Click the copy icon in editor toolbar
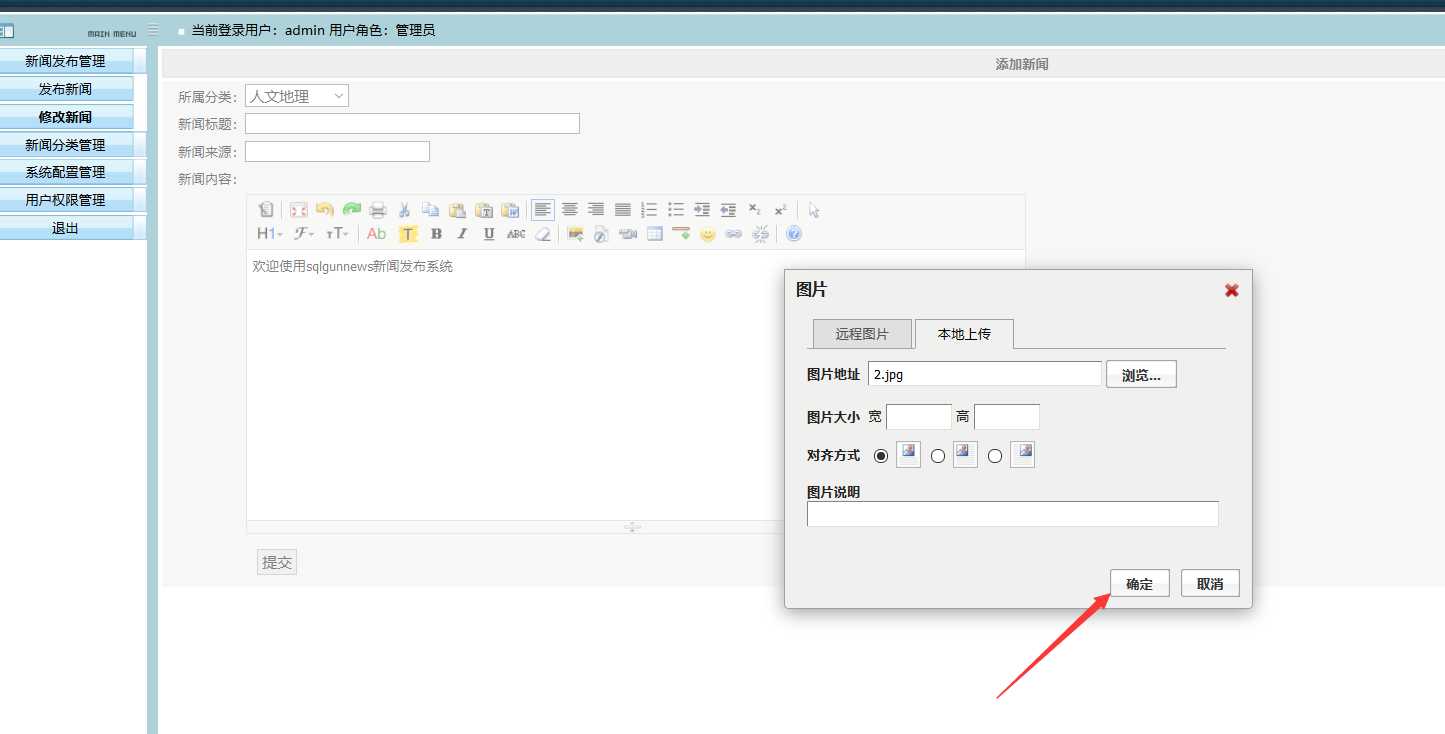Viewport: 1445px width, 734px height. pyautogui.click(x=431, y=210)
